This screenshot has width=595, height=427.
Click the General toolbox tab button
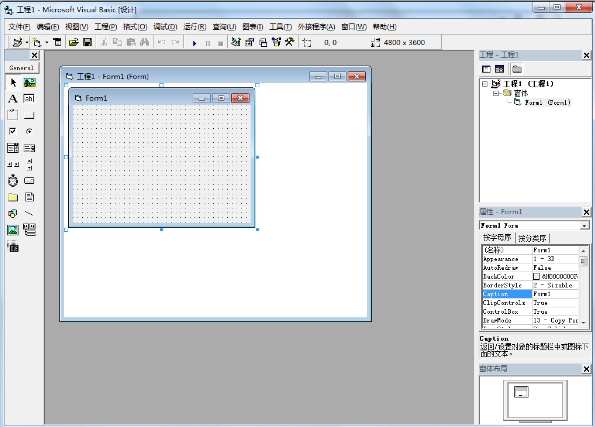(22, 68)
